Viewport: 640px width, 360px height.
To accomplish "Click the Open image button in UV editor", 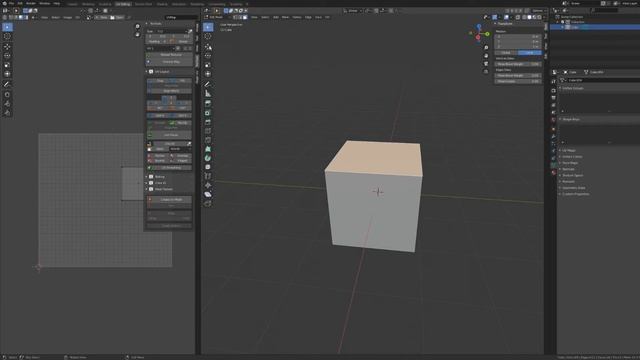I will (x=117, y=18).
